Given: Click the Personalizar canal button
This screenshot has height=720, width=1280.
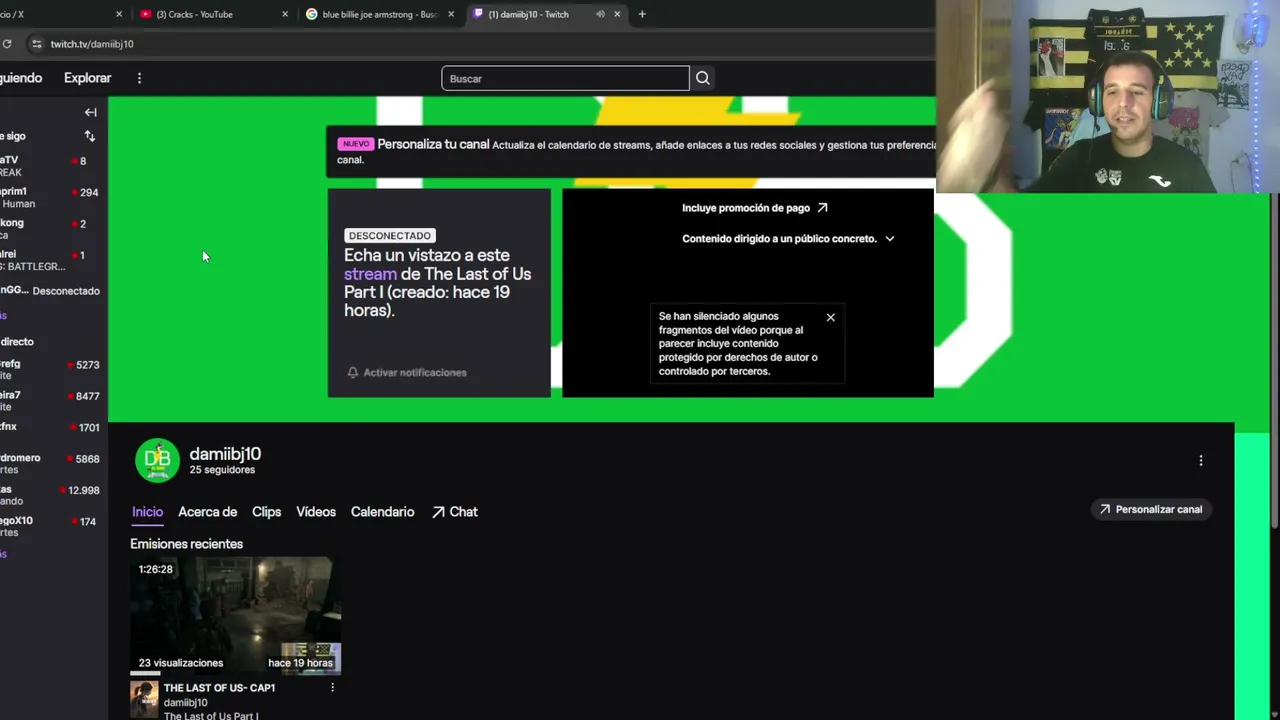Looking at the screenshot, I should pyautogui.click(x=1151, y=509).
